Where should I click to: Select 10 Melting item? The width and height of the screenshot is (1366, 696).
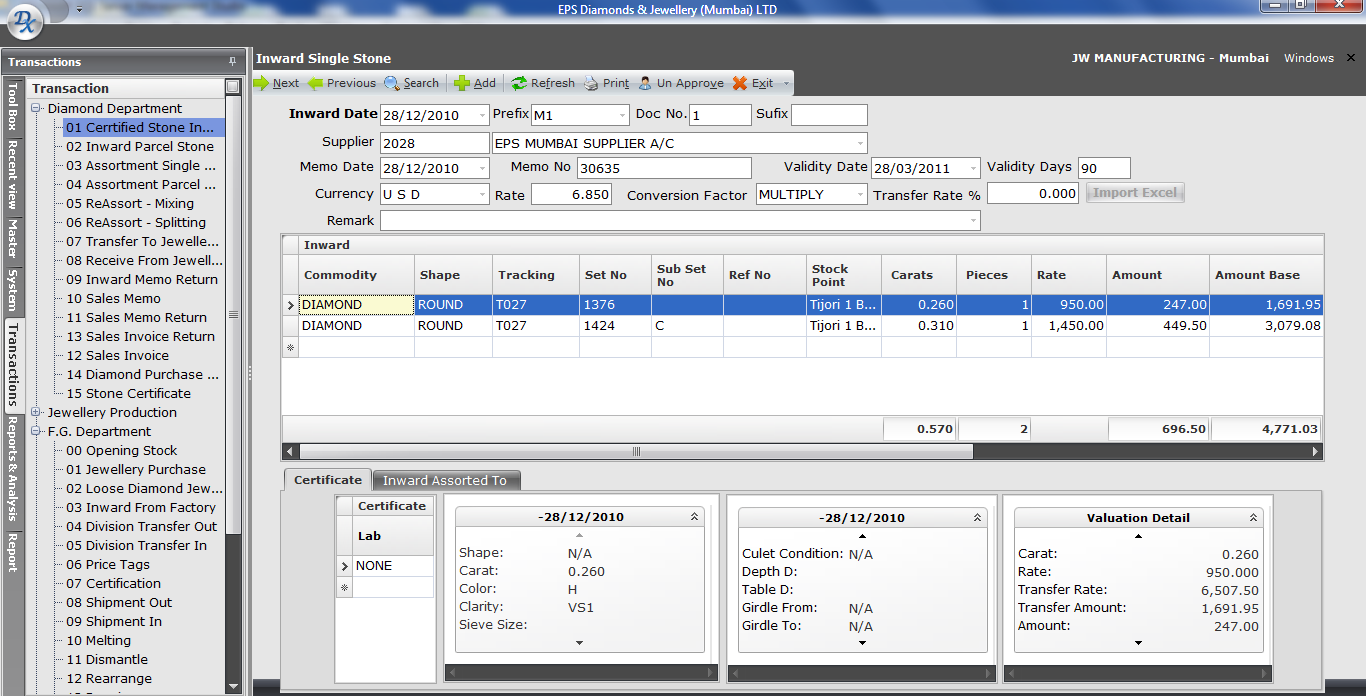coord(99,640)
